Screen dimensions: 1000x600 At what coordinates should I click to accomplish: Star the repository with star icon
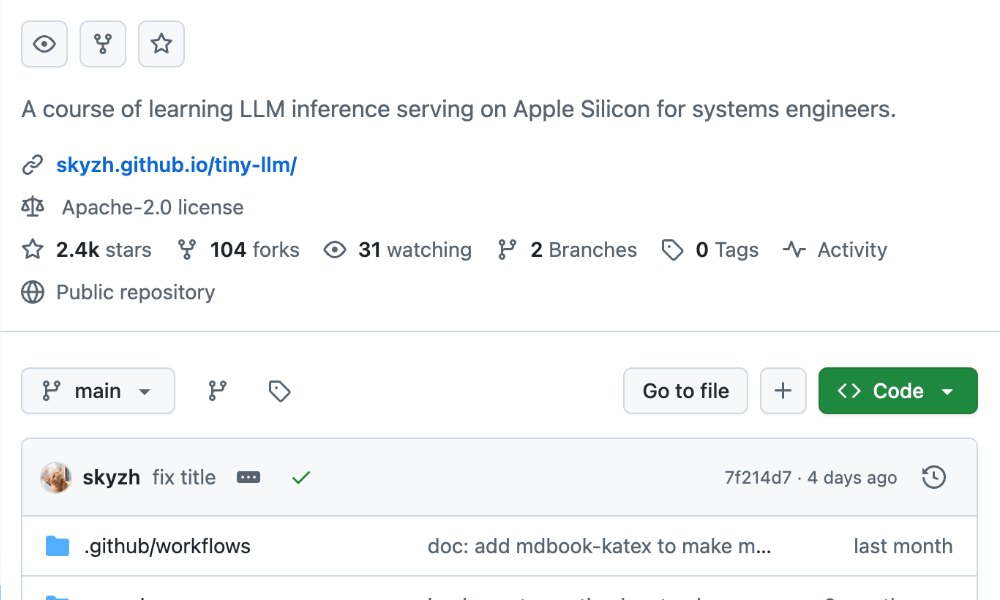161,44
